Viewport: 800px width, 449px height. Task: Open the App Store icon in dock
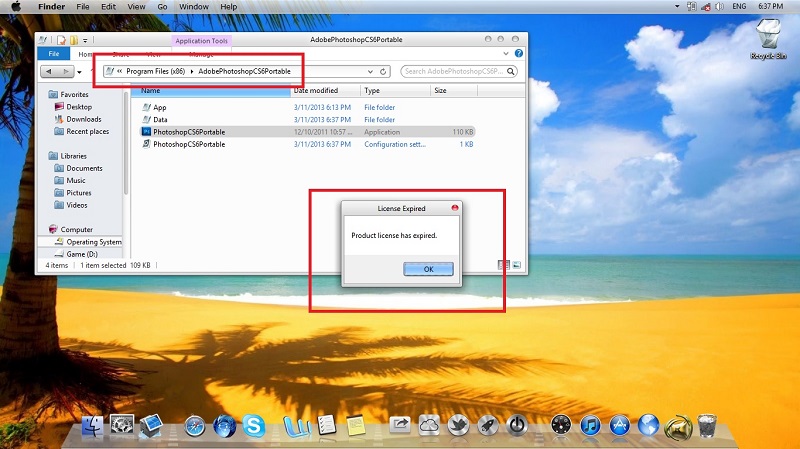(x=619, y=426)
